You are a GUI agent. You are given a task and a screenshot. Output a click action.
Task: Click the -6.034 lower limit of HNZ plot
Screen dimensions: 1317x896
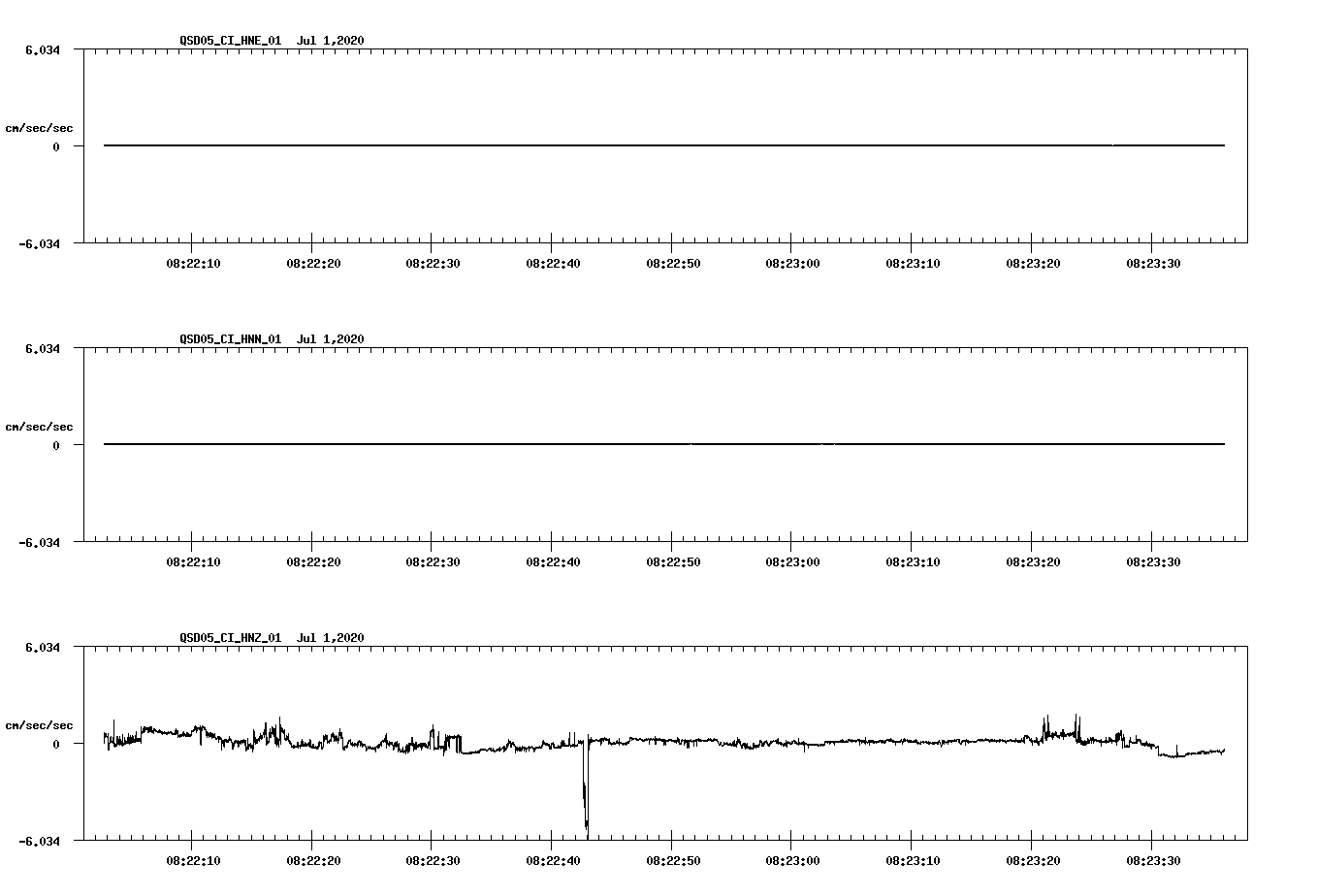pos(40,842)
